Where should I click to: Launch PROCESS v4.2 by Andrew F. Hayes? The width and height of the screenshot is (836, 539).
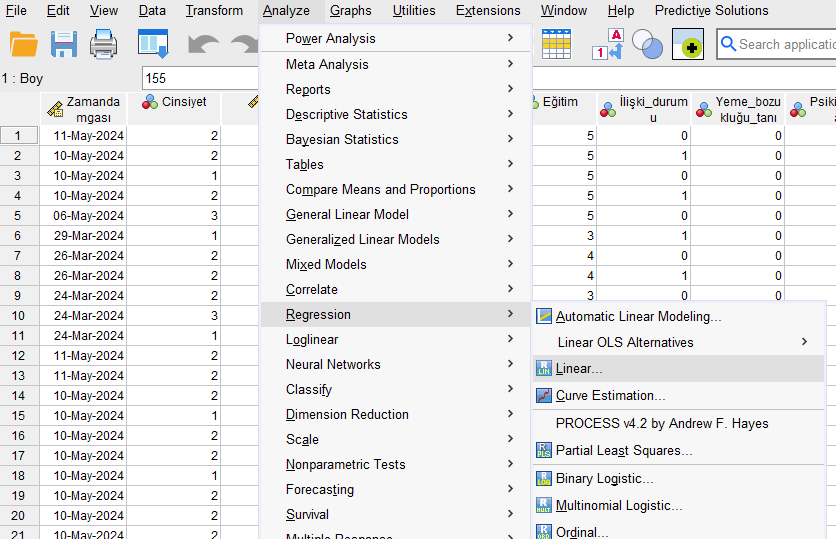(662, 423)
